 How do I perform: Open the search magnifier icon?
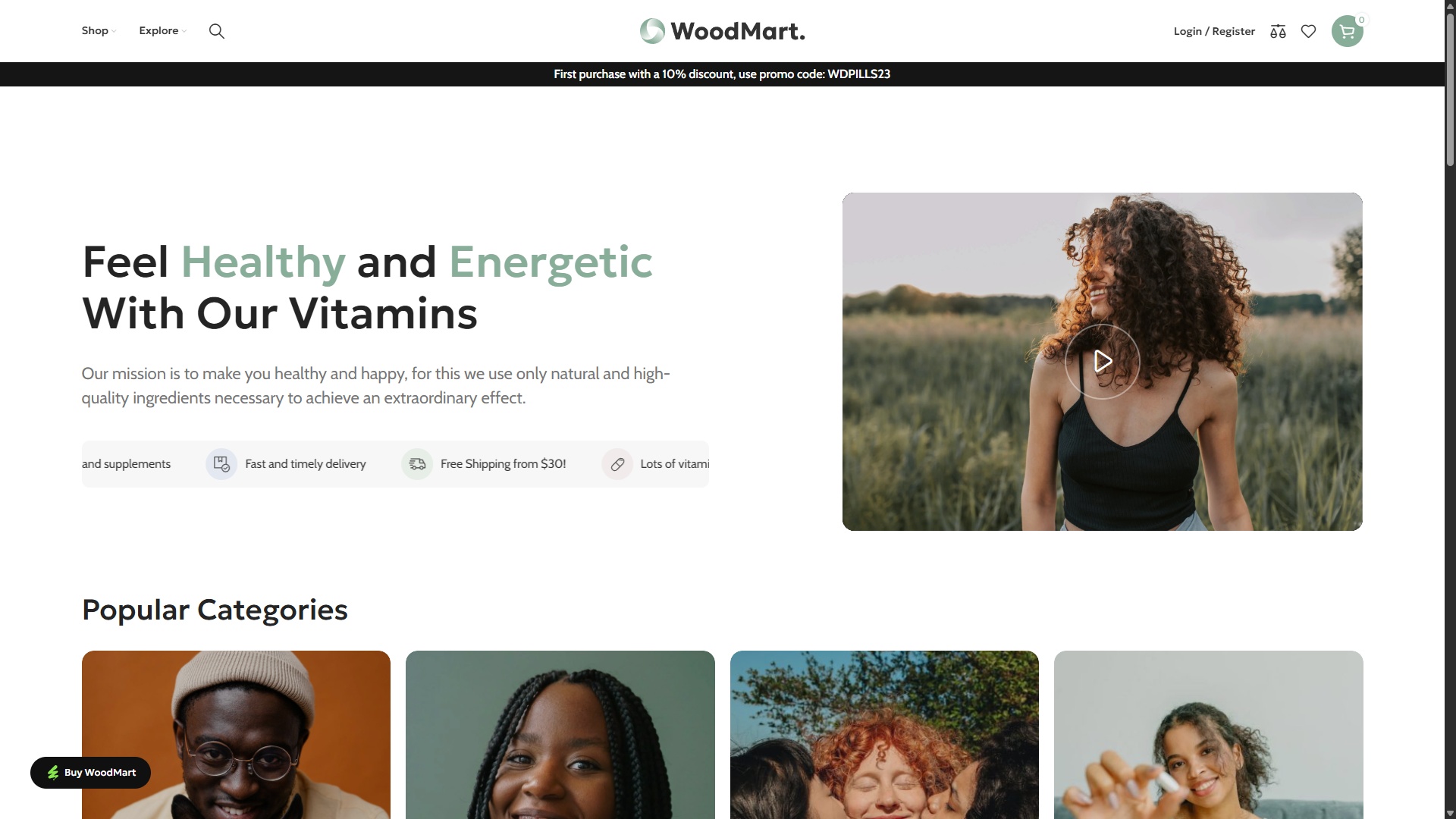click(x=216, y=31)
